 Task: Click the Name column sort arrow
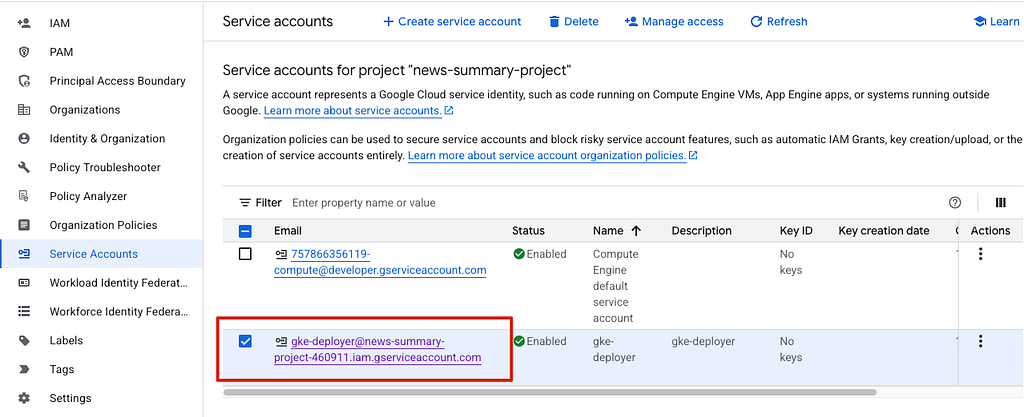point(636,231)
